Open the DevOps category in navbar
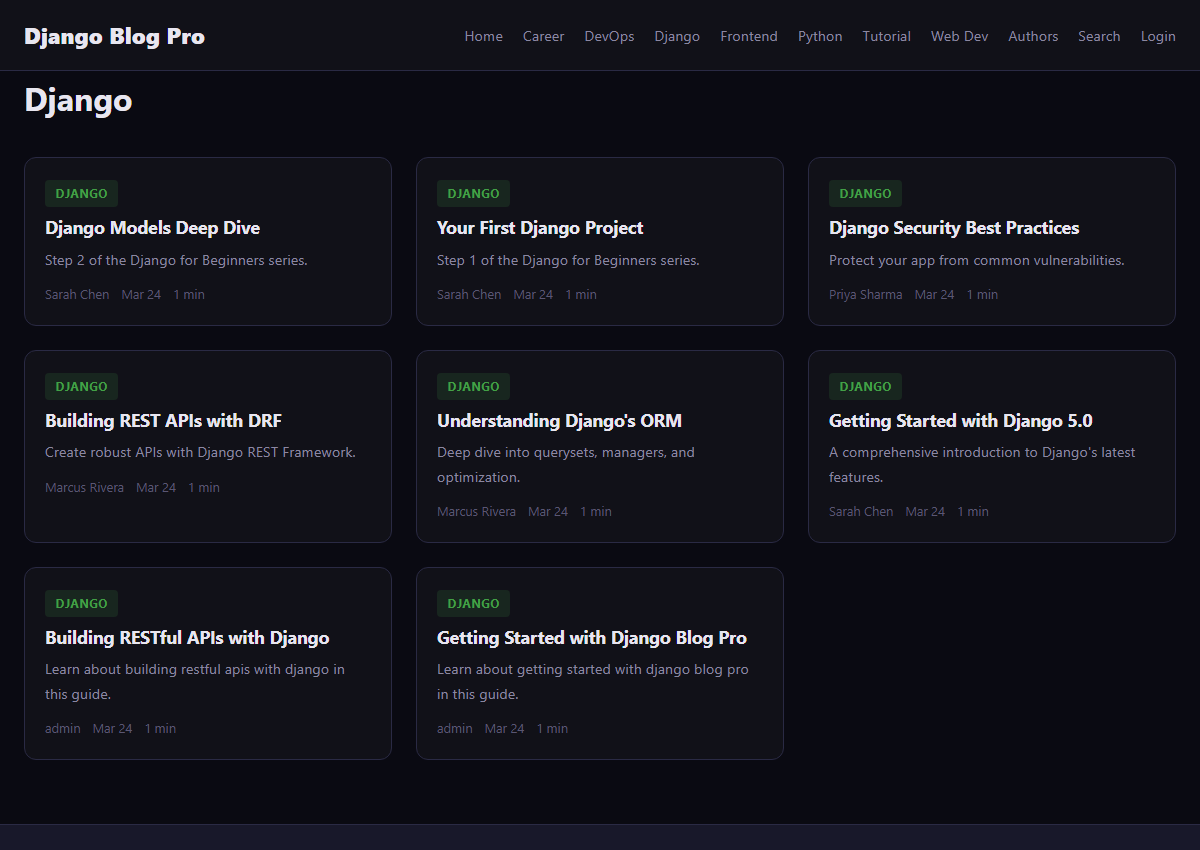 [x=609, y=36]
